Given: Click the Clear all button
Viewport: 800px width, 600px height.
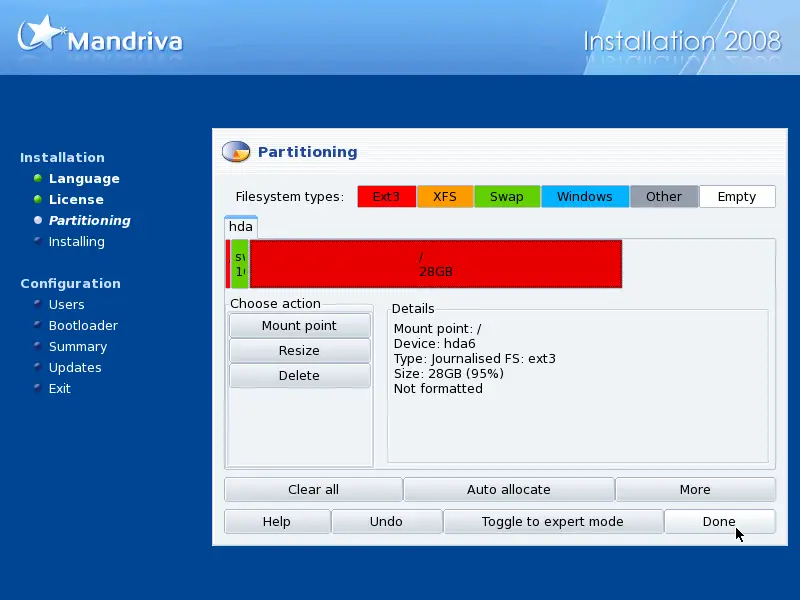Looking at the screenshot, I should point(313,489).
